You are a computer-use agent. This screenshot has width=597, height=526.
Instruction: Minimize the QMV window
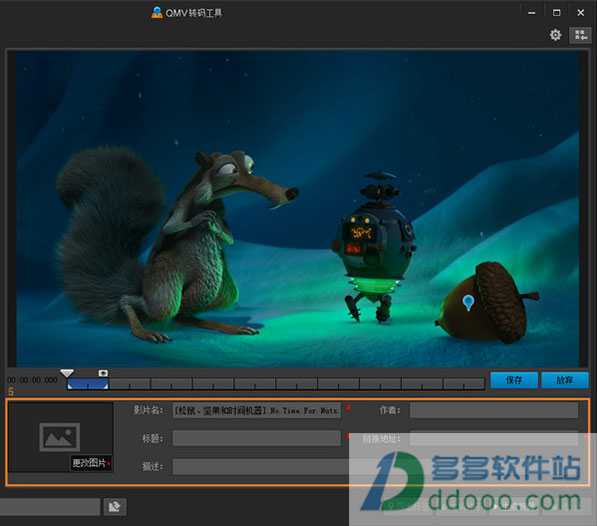[x=532, y=13]
